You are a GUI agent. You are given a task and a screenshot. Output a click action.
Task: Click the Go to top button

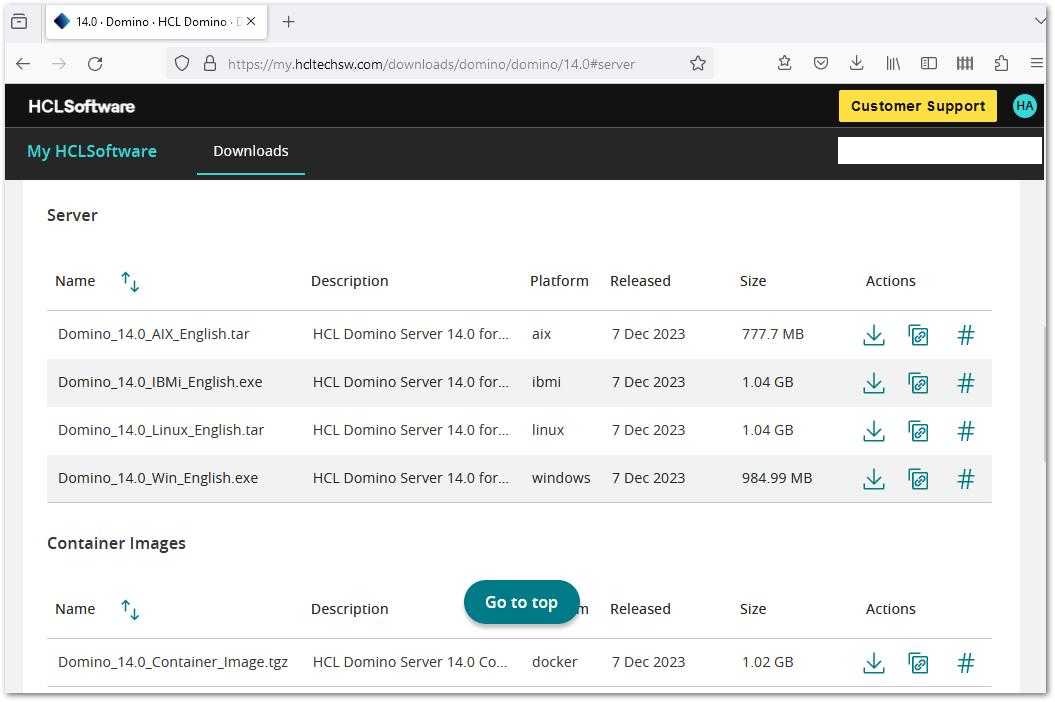[521, 602]
